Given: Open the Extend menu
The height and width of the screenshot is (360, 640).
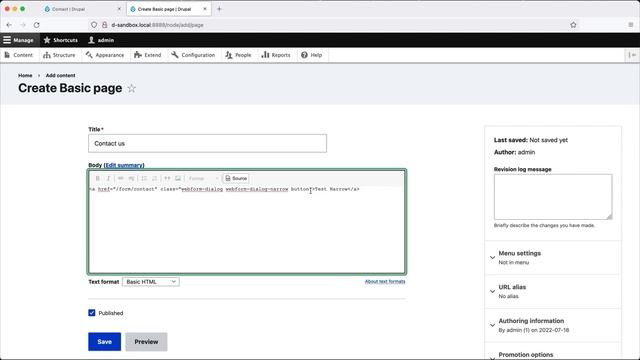Looking at the screenshot, I should coord(148,55).
